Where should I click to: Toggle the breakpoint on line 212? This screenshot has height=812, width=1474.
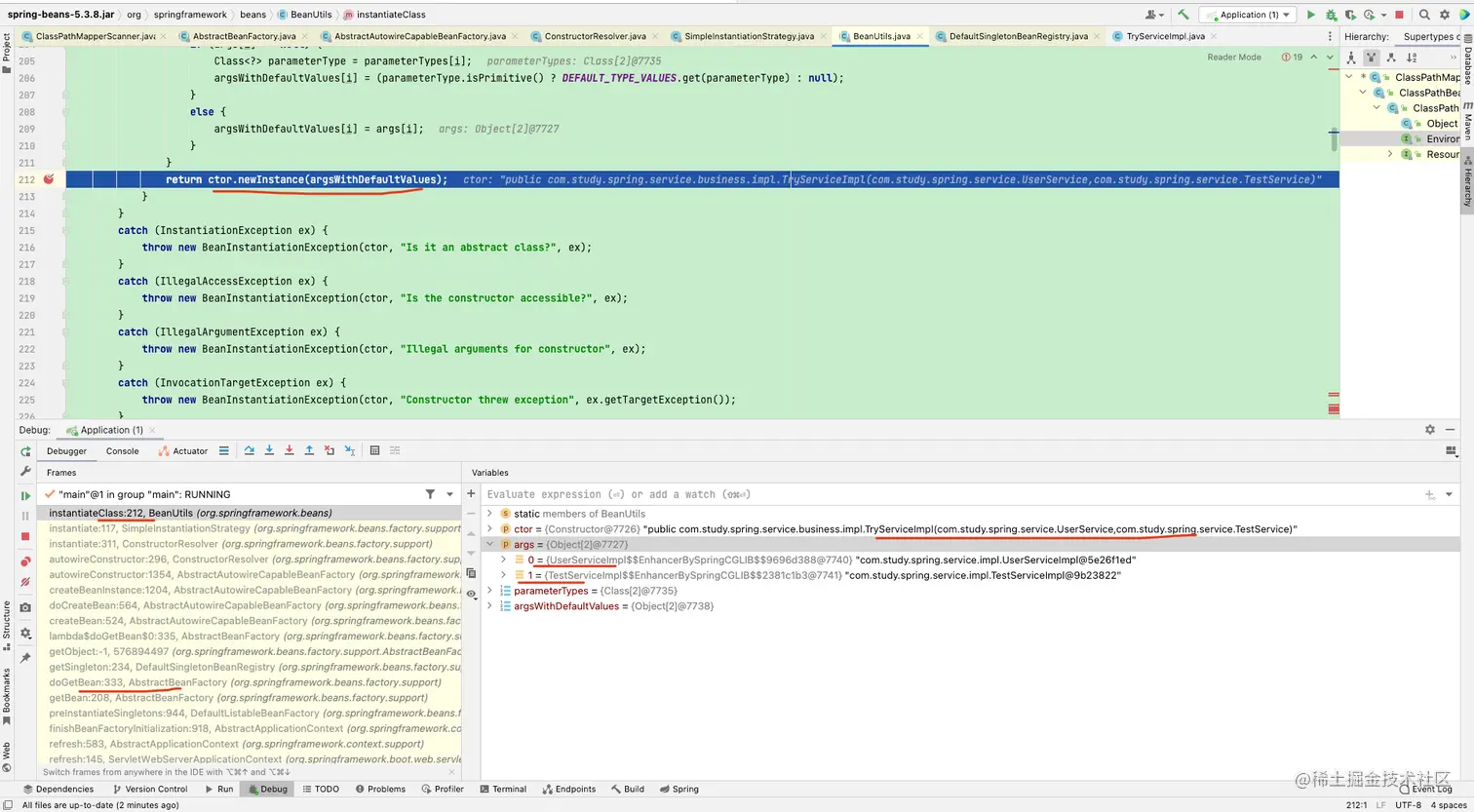(48, 179)
